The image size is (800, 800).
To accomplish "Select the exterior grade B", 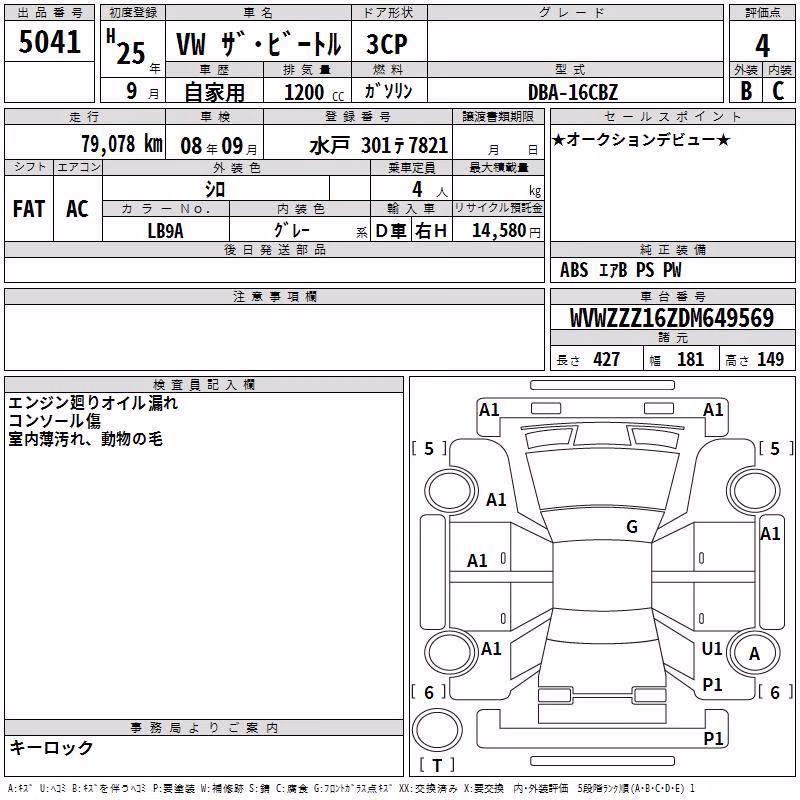I will [746, 91].
